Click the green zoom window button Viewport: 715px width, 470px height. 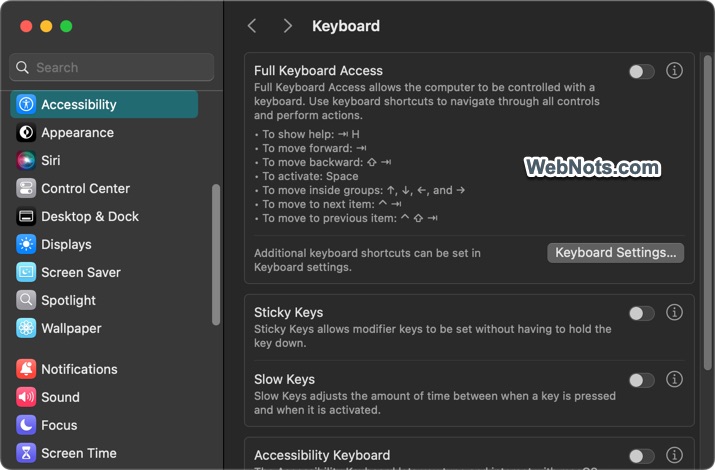(x=66, y=26)
